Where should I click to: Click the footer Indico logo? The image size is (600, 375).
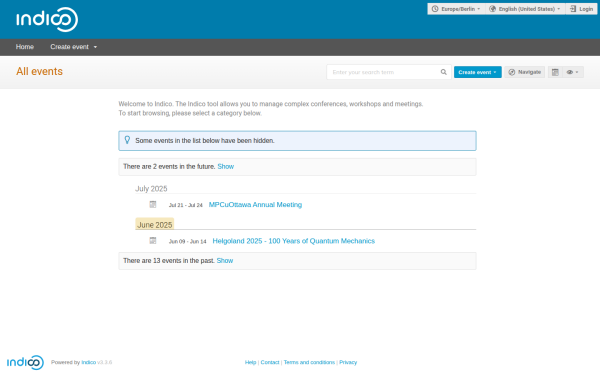[25, 362]
